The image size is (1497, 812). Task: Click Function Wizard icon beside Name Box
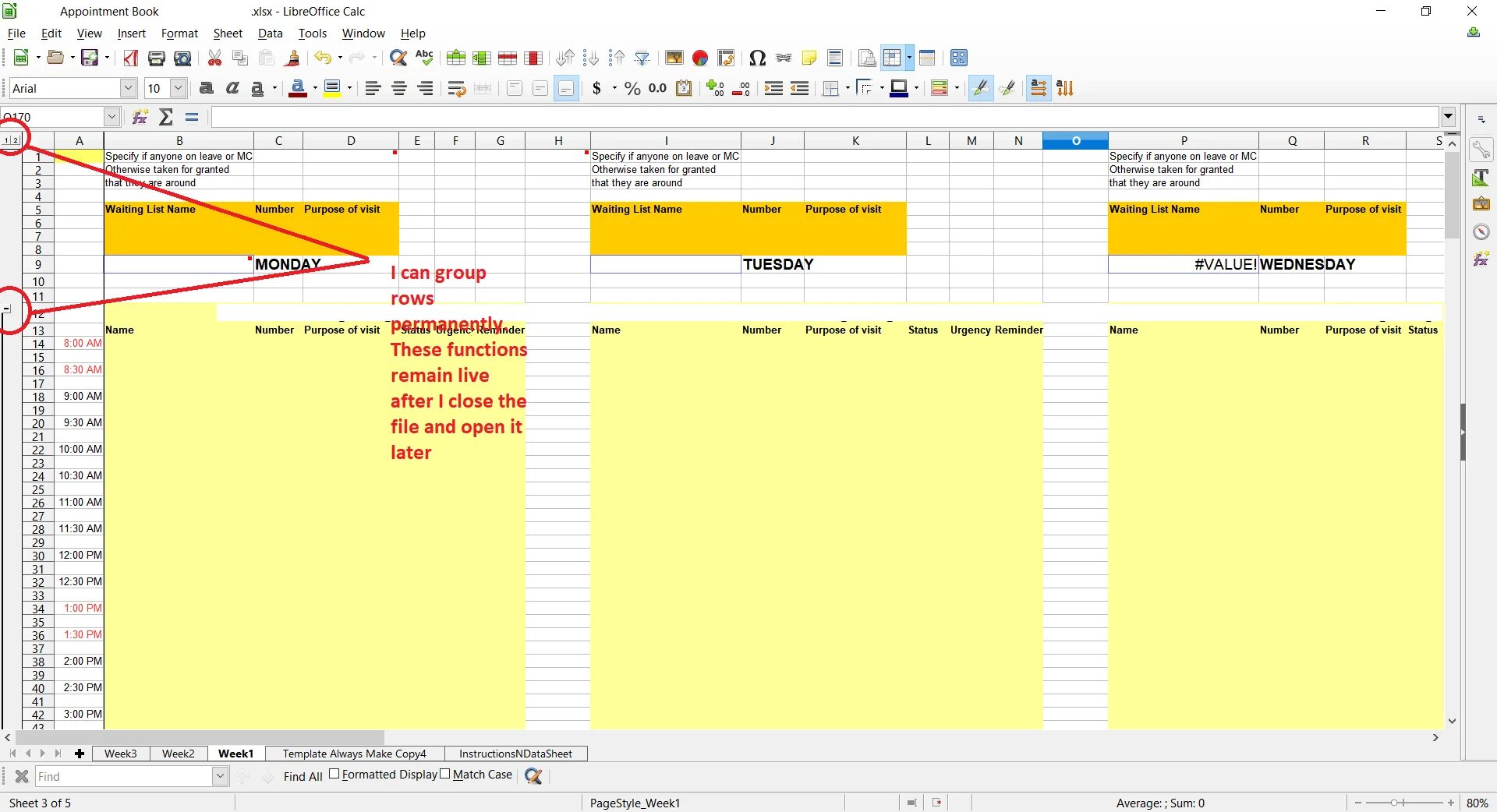pyautogui.click(x=140, y=117)
